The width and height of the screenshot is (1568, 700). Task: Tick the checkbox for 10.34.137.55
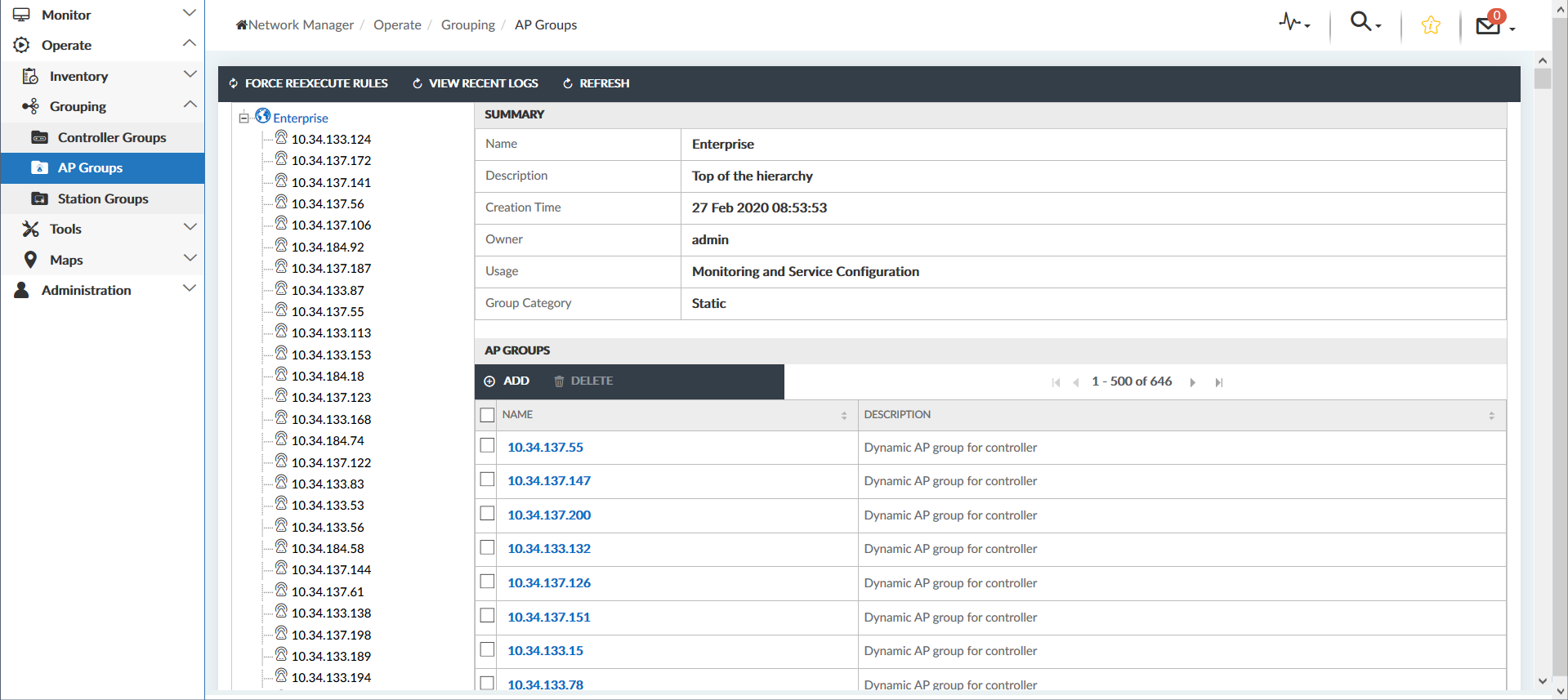pos(487,446)
